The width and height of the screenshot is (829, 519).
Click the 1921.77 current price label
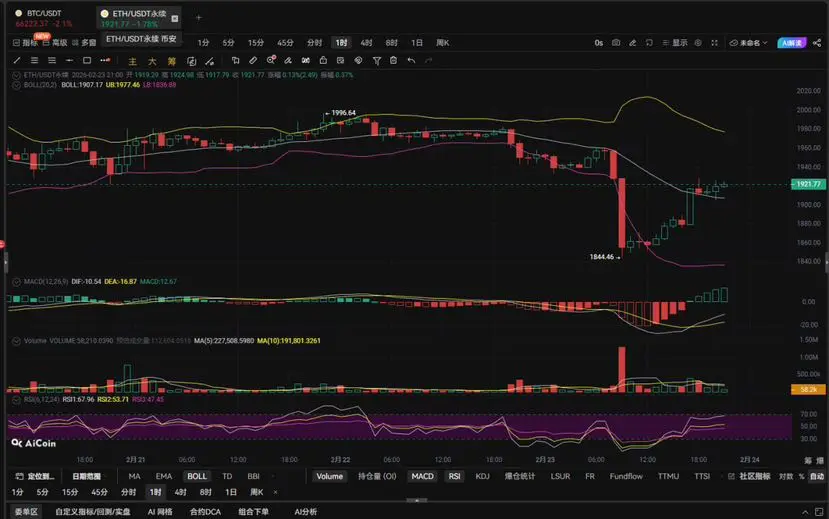(x=807, y=184)
